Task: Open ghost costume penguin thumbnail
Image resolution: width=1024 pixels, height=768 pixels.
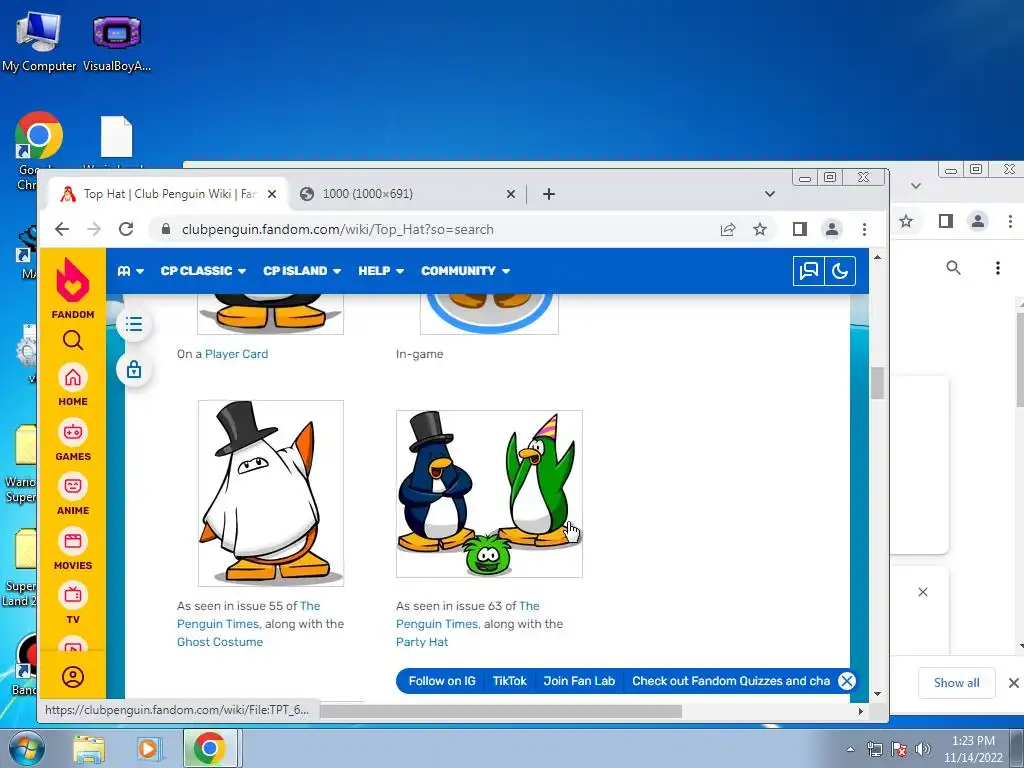Action: pos(270,493)
